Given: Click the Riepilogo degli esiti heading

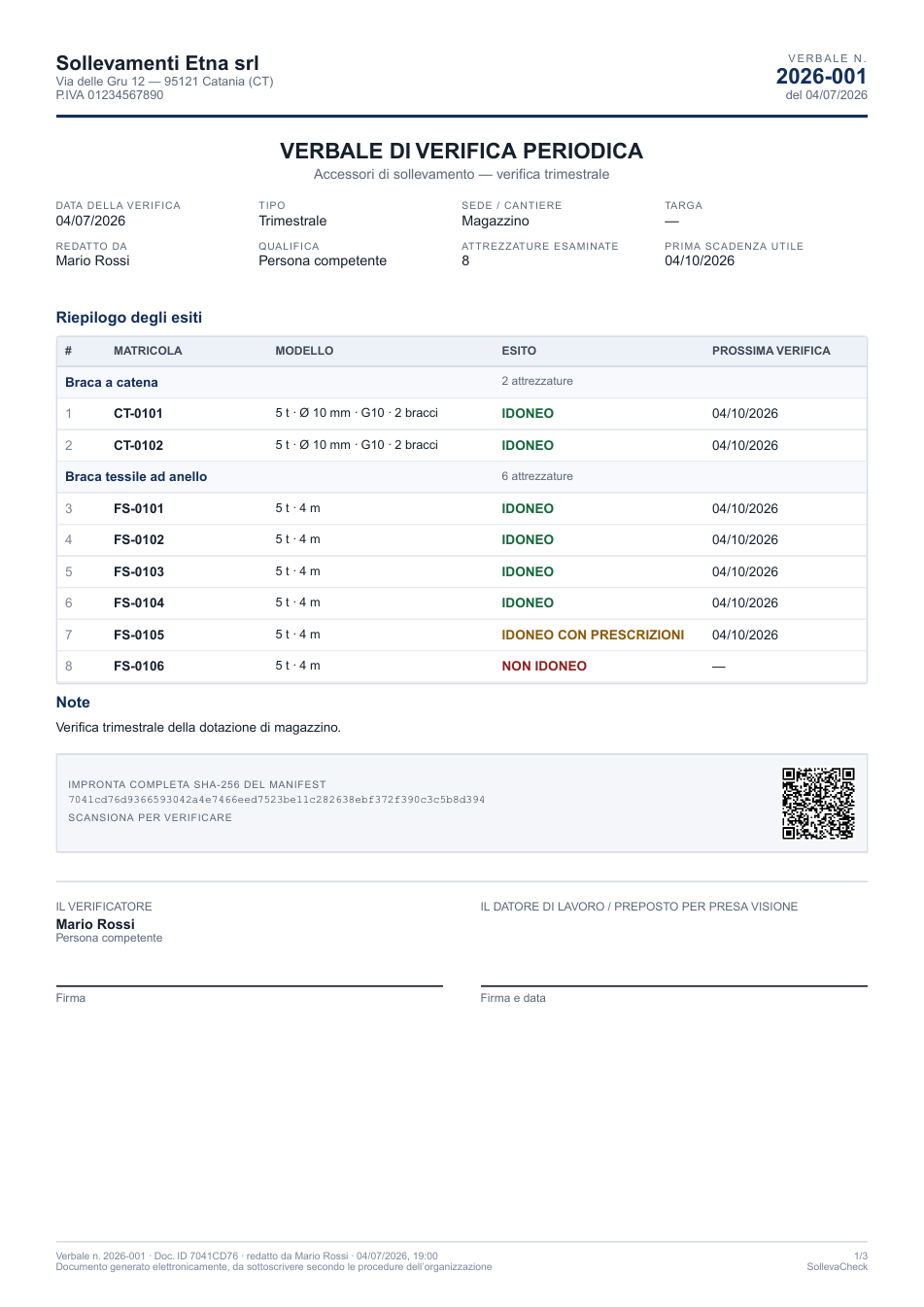Looking at the screenshot, I should 129,318.
